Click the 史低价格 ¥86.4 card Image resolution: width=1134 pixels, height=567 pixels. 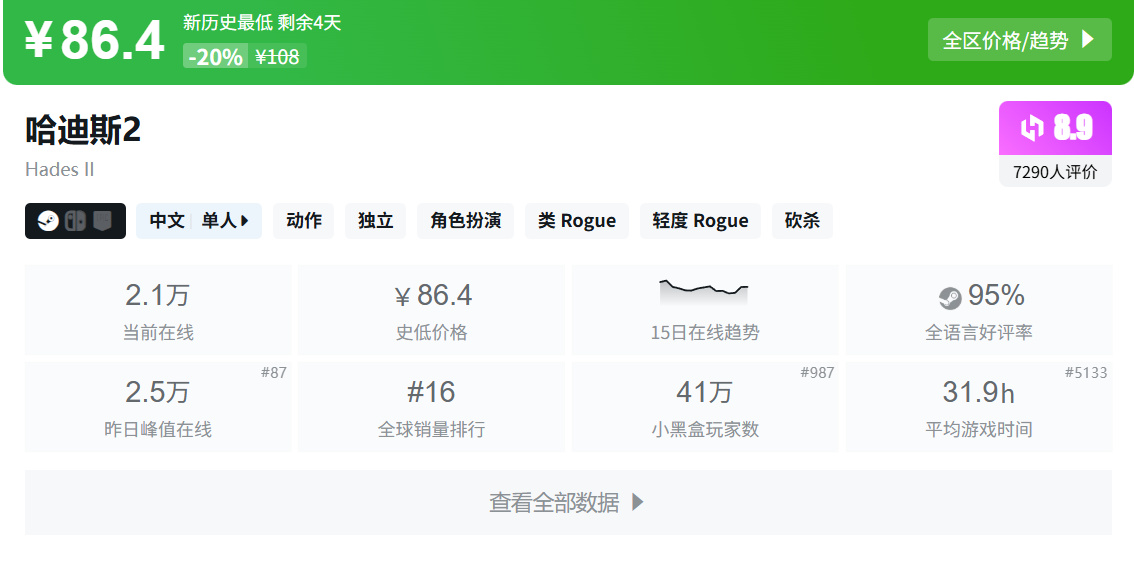432,310
